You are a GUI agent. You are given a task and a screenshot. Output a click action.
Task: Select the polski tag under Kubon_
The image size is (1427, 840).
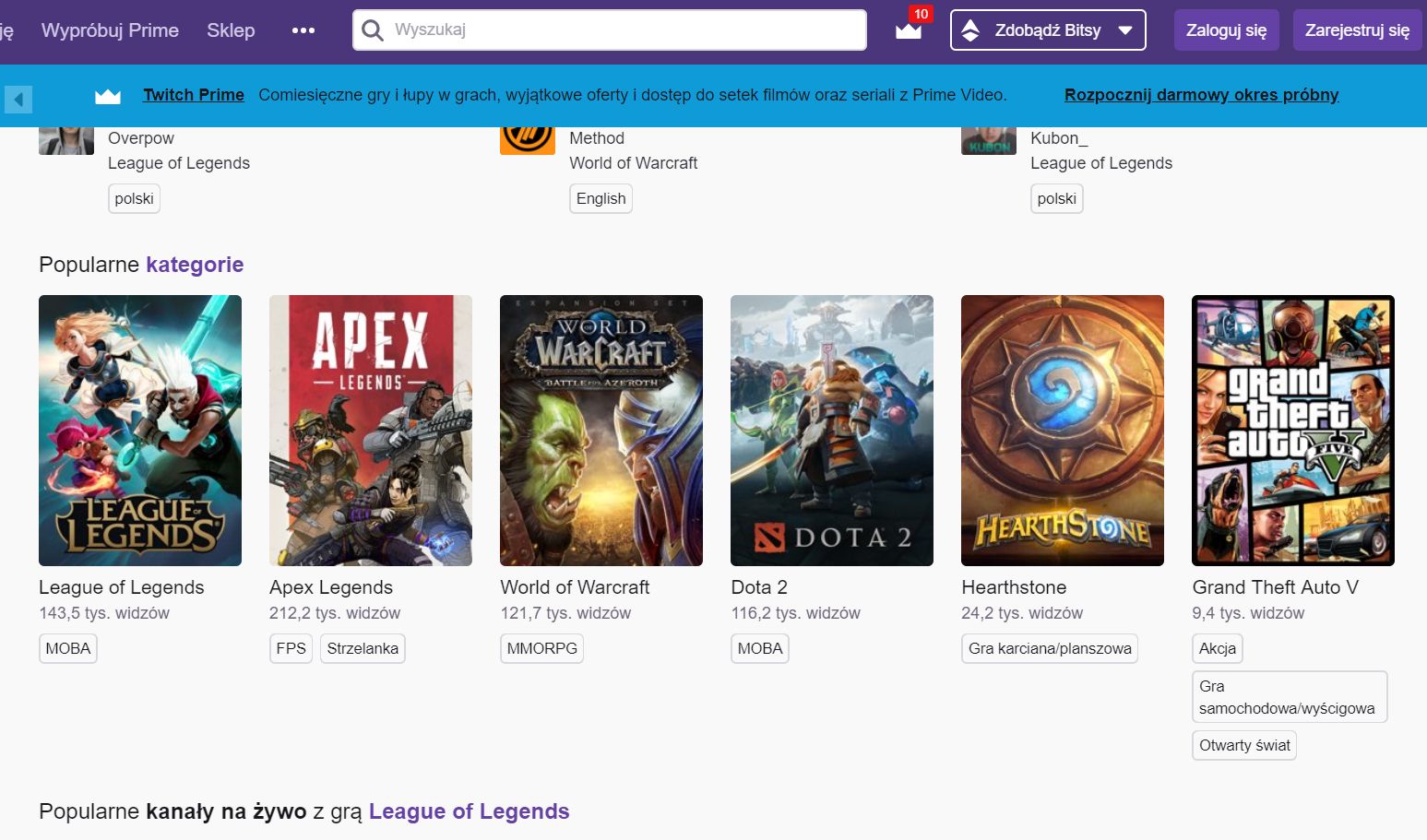[1056, 198]
